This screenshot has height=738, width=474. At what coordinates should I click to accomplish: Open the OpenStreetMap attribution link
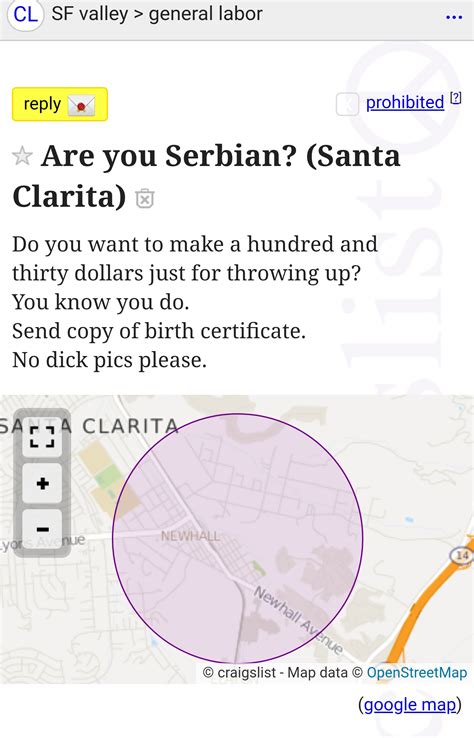pos(417,672)
